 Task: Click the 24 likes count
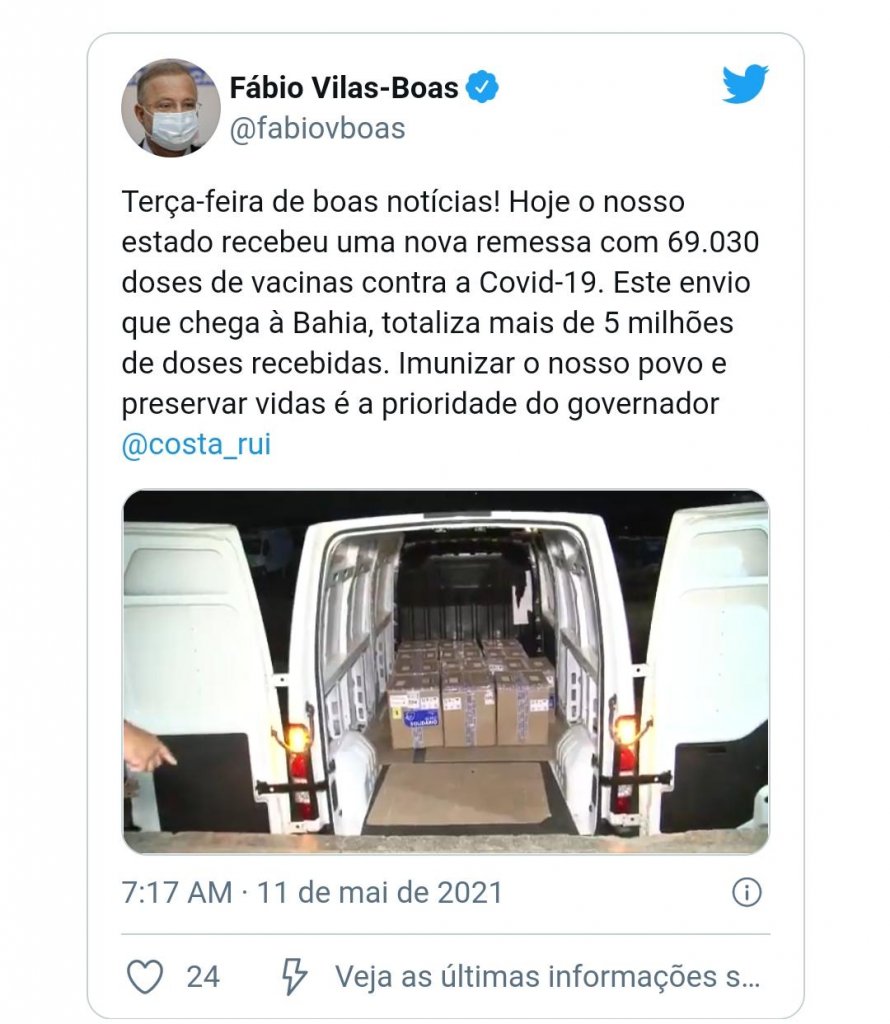click(203, 977)
